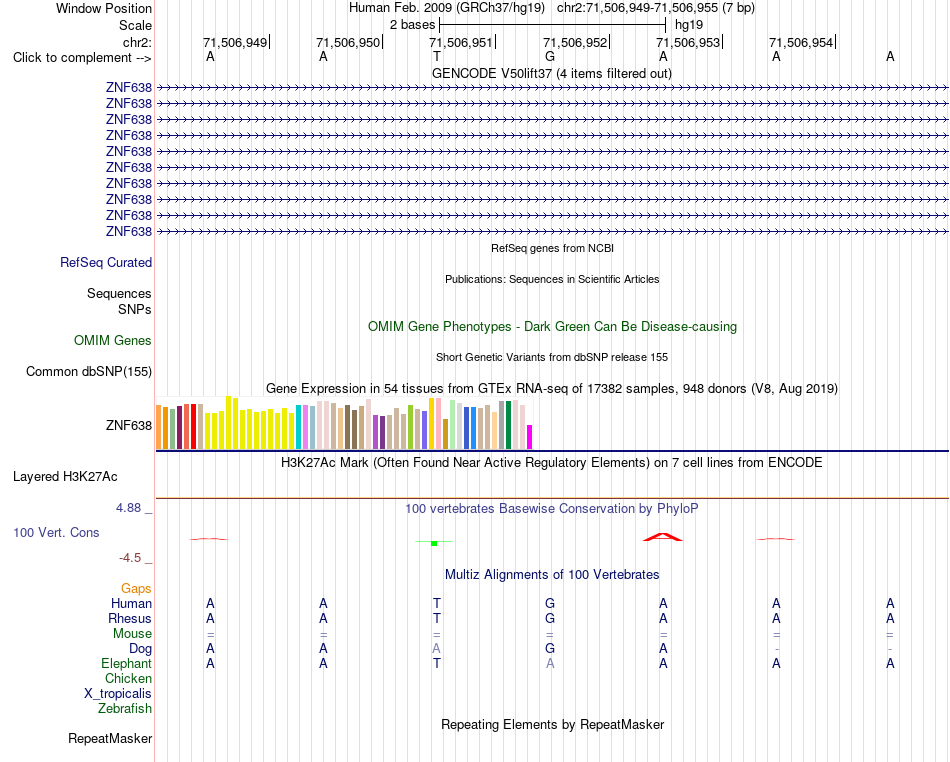Click the T base in the Human row
This screenshot has width=950, height=762.
pyautogui.click(x=437, y=603)
